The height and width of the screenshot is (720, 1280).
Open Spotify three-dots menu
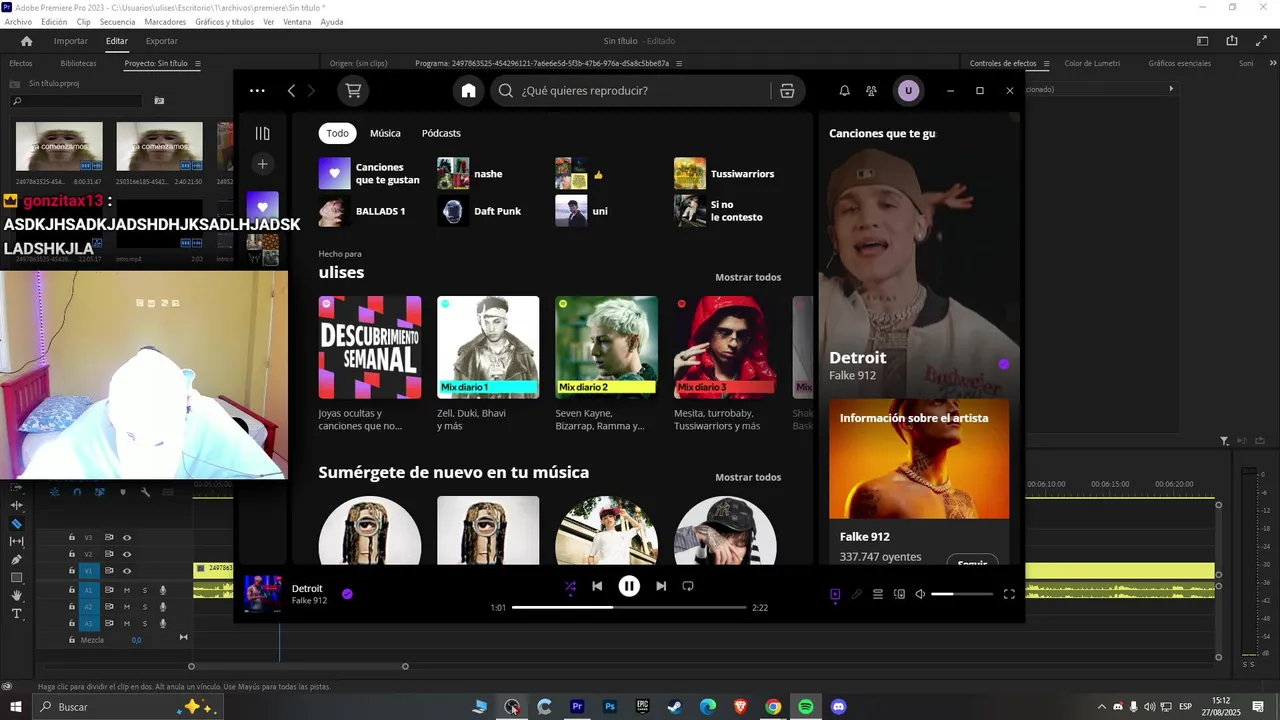click(x=257, y=91)
